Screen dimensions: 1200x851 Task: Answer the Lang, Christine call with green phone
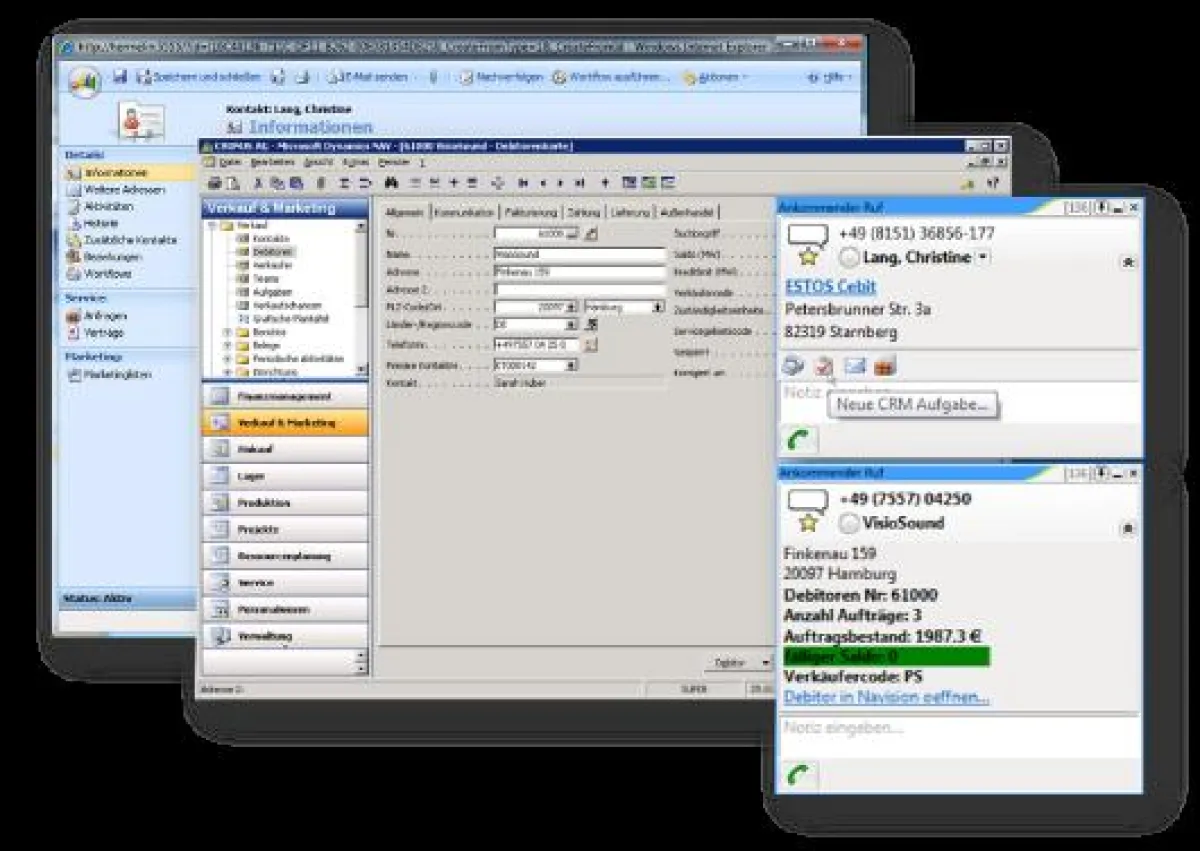[801, 439]
